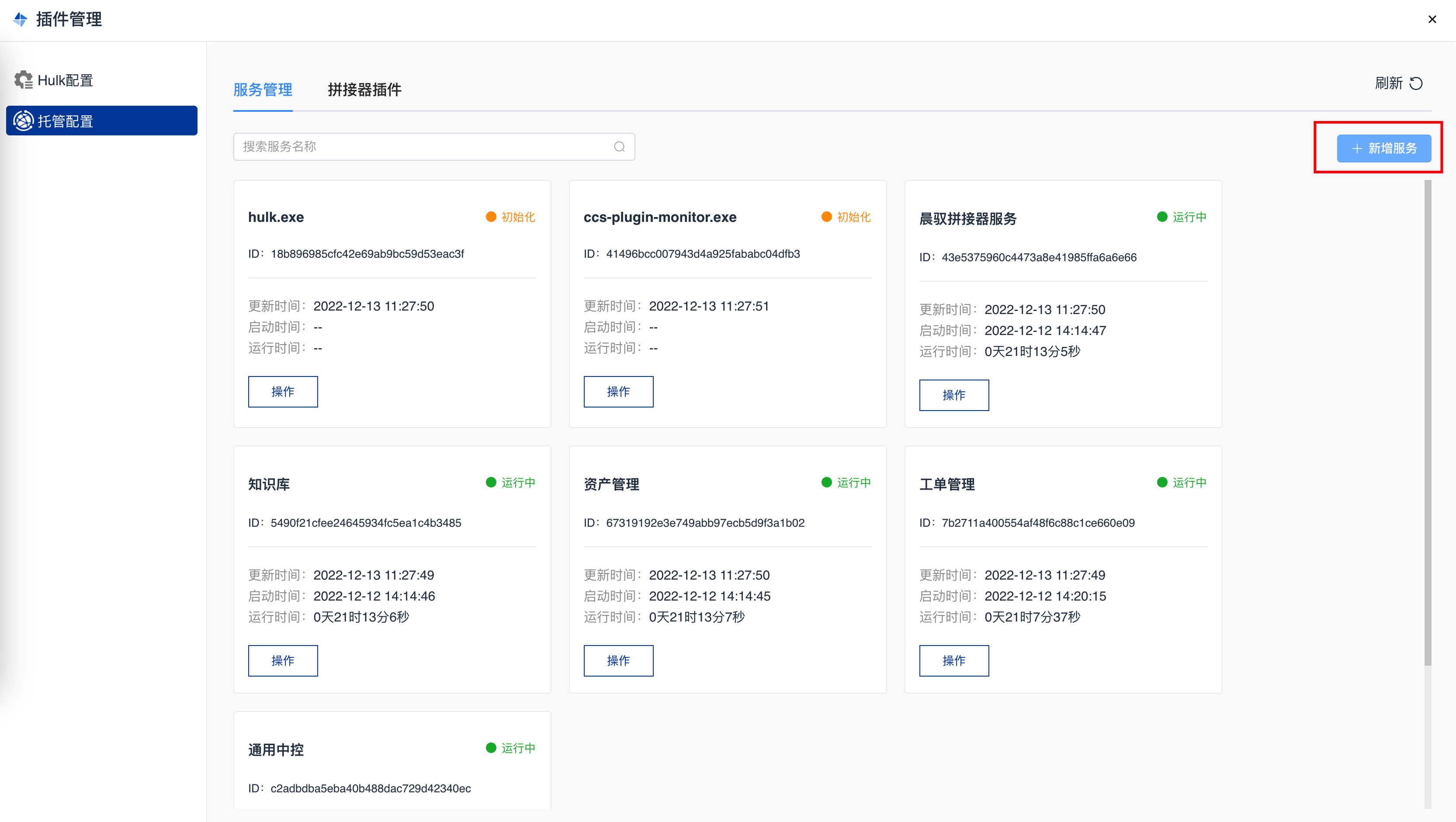This screenshot has height=822, width=1456.
Task: Open 操作 for 工单管理
Action: click(954, 660)
